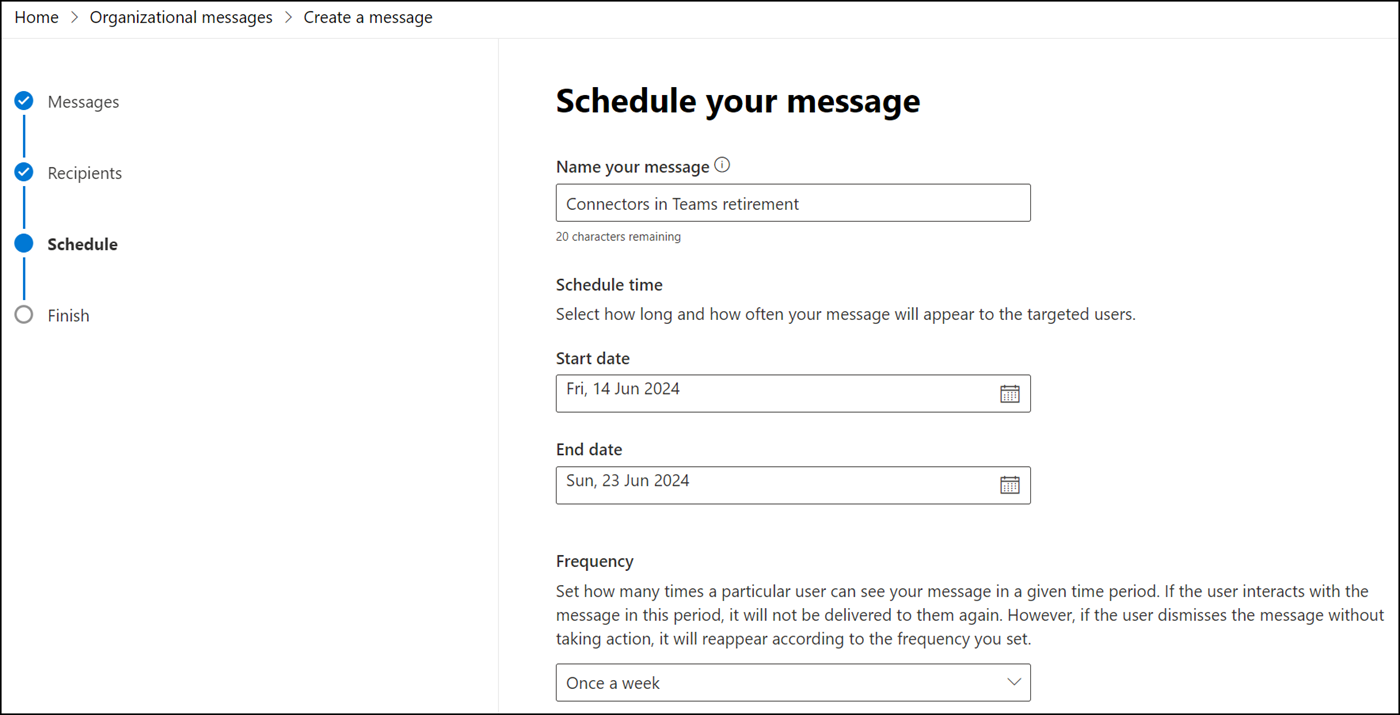Click the Start date field 'Fri, 14 Jun 2024'
The height and width of the screenshot is (715, 1400).
coord(793,394)
